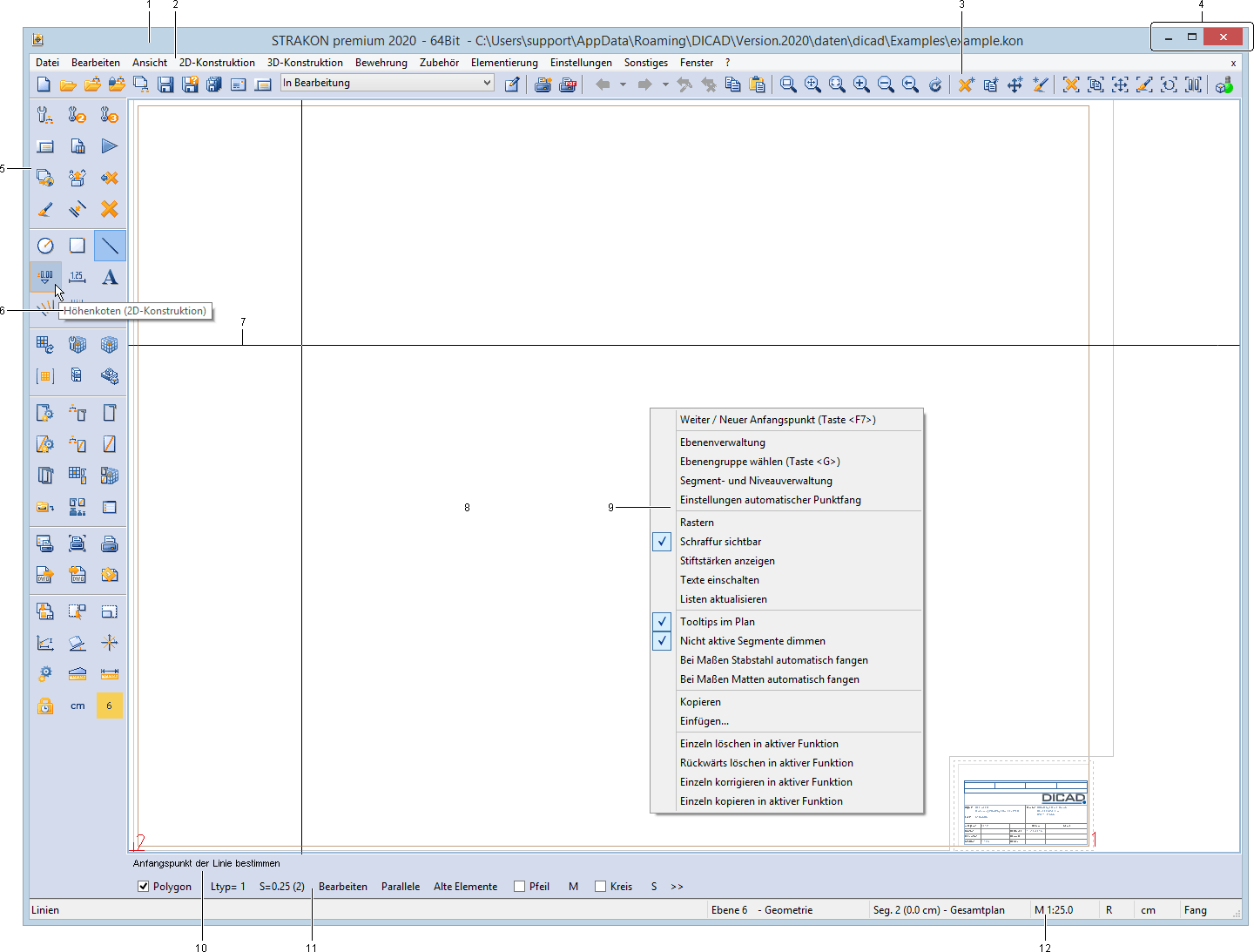Viewport: 1254px width, 952px height.
Task: Click the printer icon in left palette
Action: click(110, 544)
